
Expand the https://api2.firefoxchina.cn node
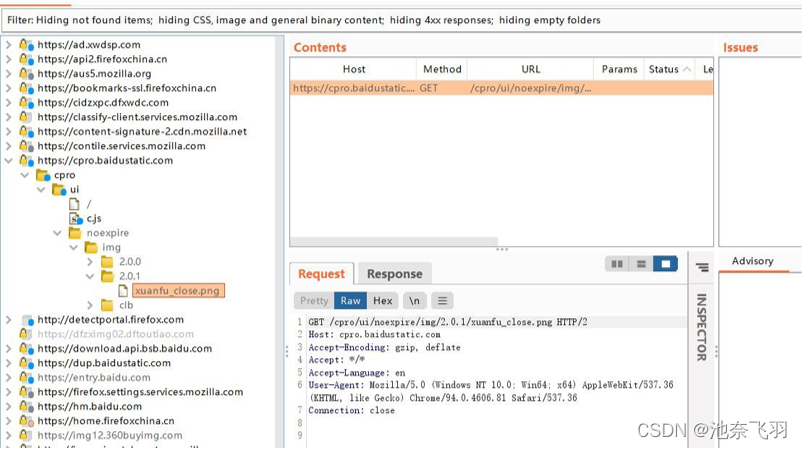(9, 59)
